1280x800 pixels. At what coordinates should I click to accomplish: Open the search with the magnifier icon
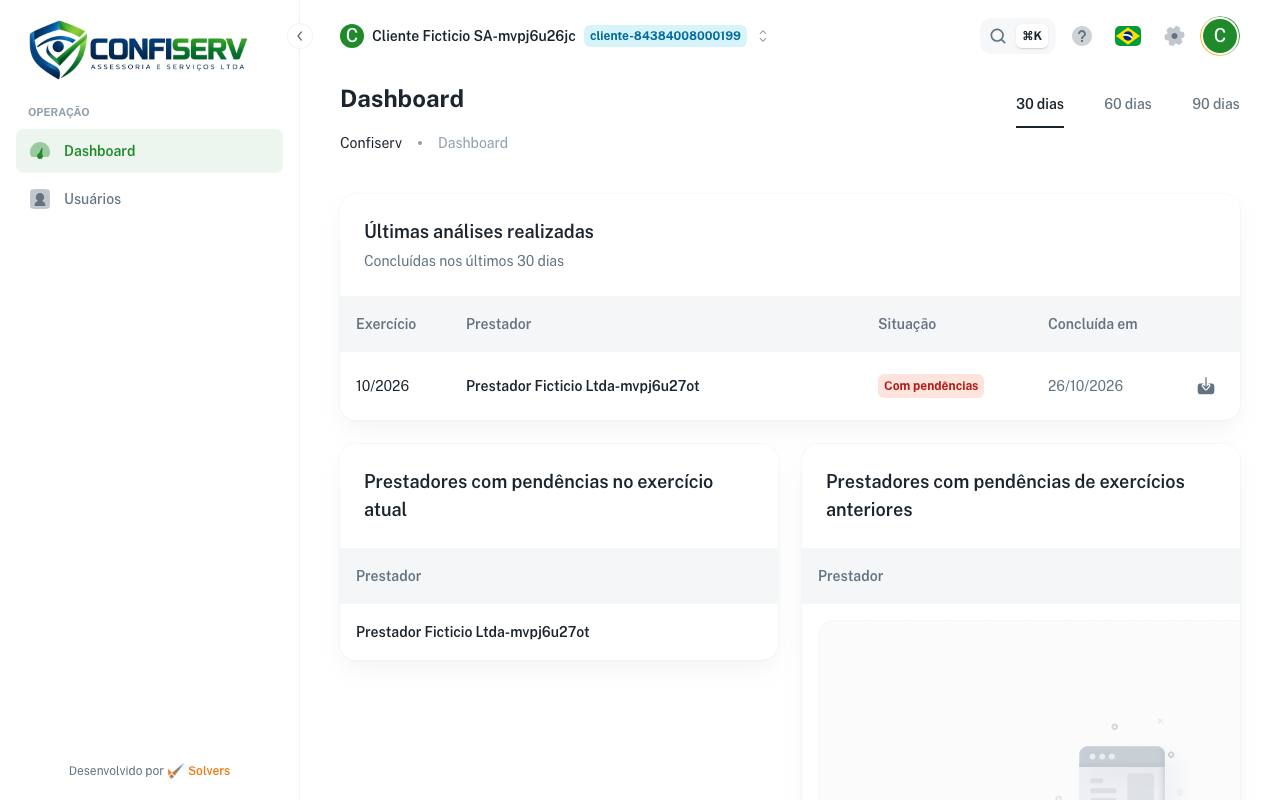click(x=998, y=36)
